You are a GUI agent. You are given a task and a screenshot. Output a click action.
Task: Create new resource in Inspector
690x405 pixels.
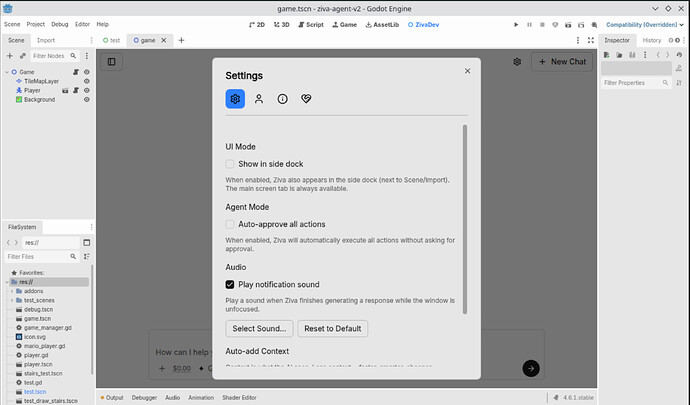coord(606,55)
